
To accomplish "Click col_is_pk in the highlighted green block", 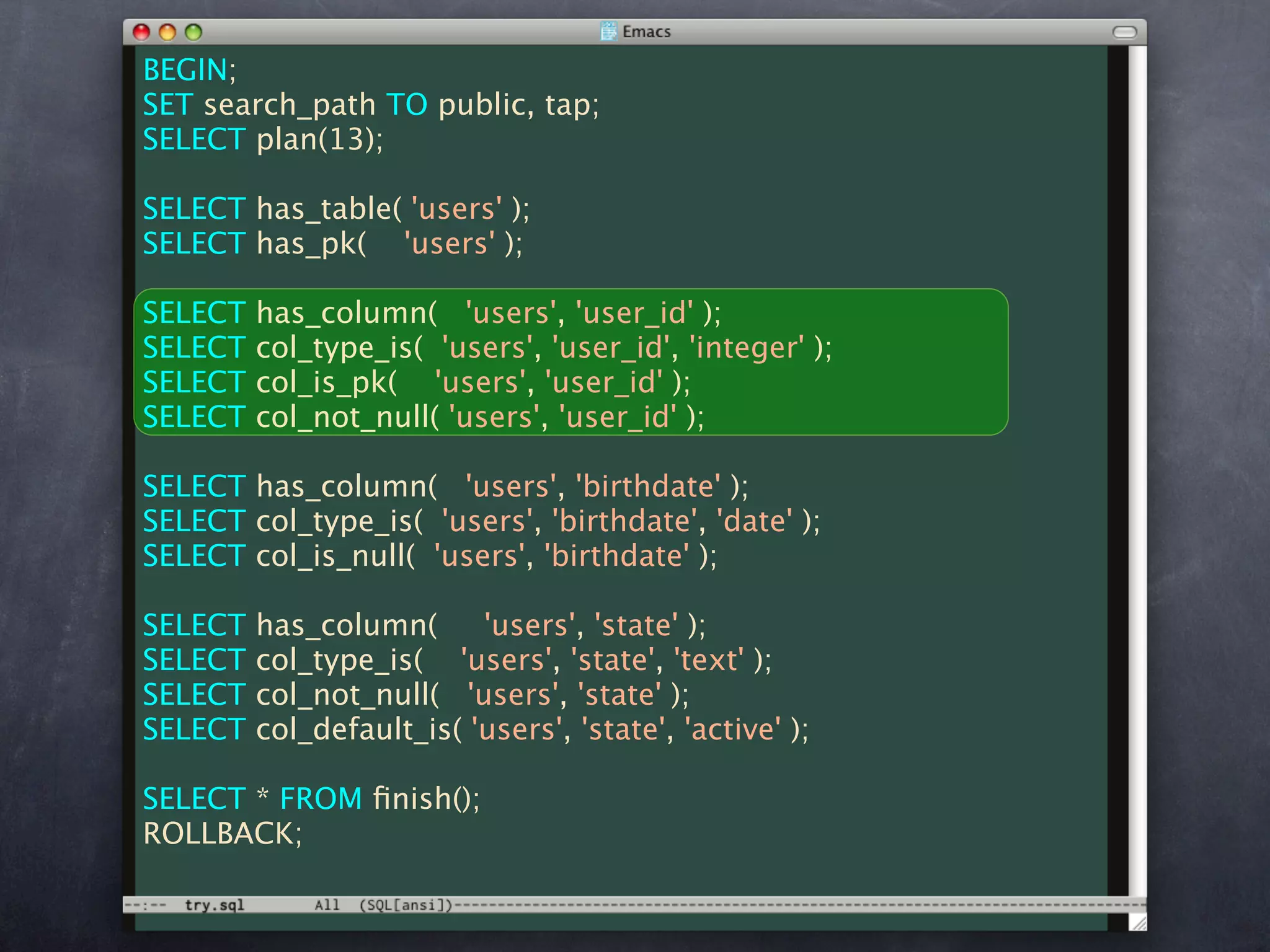I will [x=322, y=382].
